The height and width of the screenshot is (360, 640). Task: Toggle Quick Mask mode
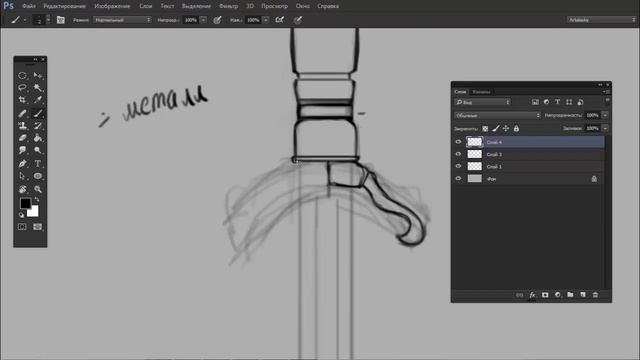[22, 227]
